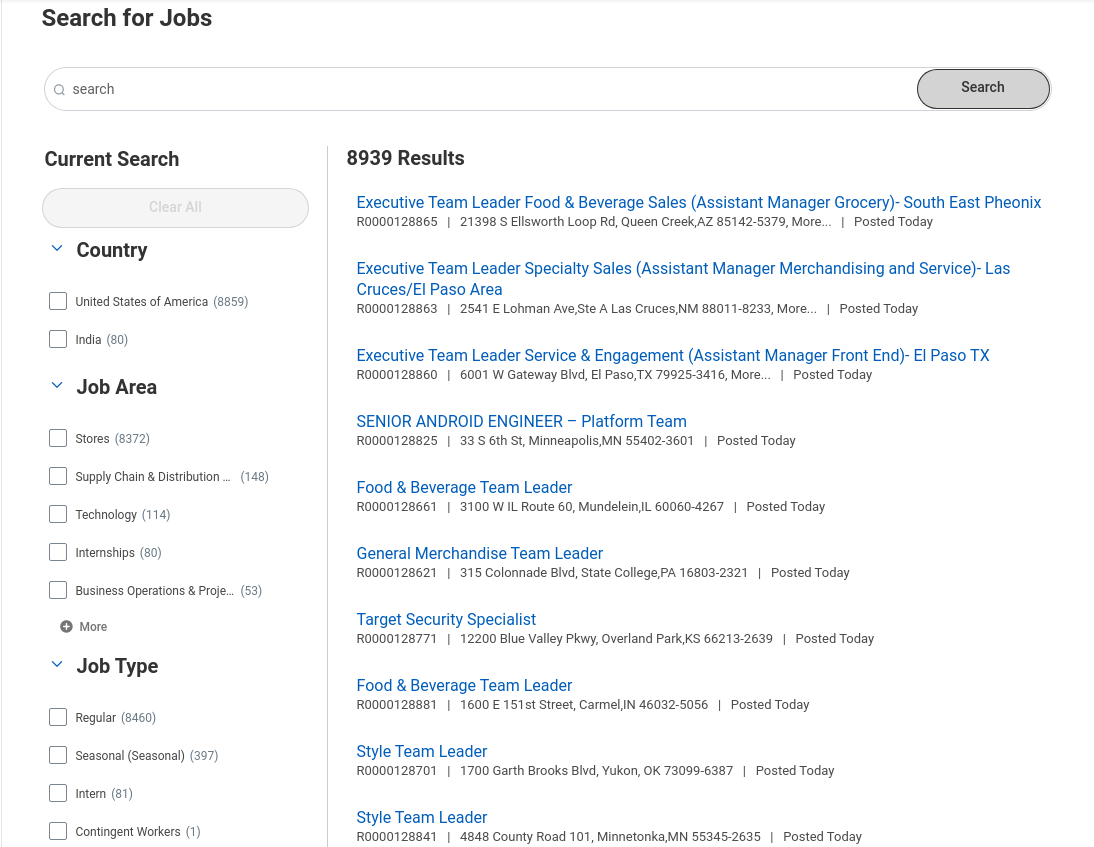The image size is (1094, 847).
Task: Check the United States of America country filter
Action: [57, 300]
